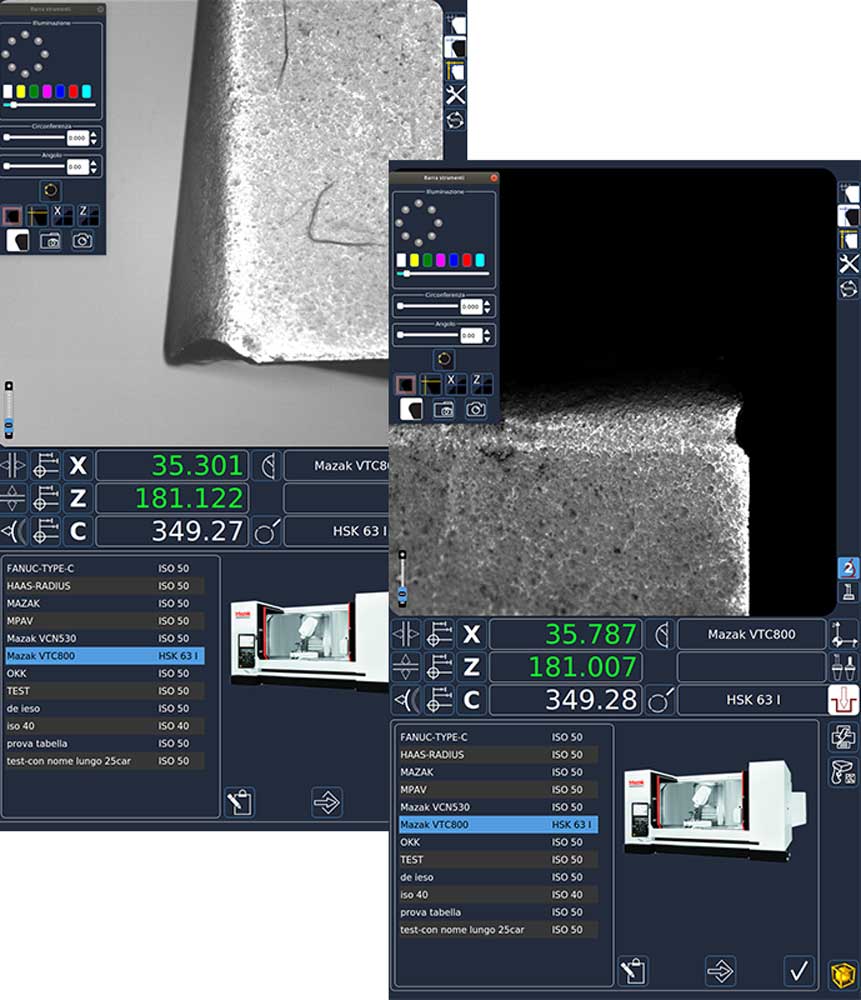Viewport: 861px width, 1000px height.
Task: Pick the magenta illumination color in the front window
Action: coord(440,260)
